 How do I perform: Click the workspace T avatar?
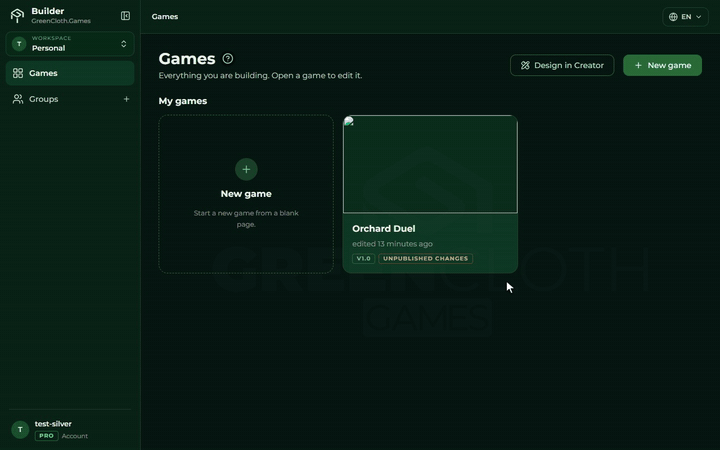[x=19, y=44]
